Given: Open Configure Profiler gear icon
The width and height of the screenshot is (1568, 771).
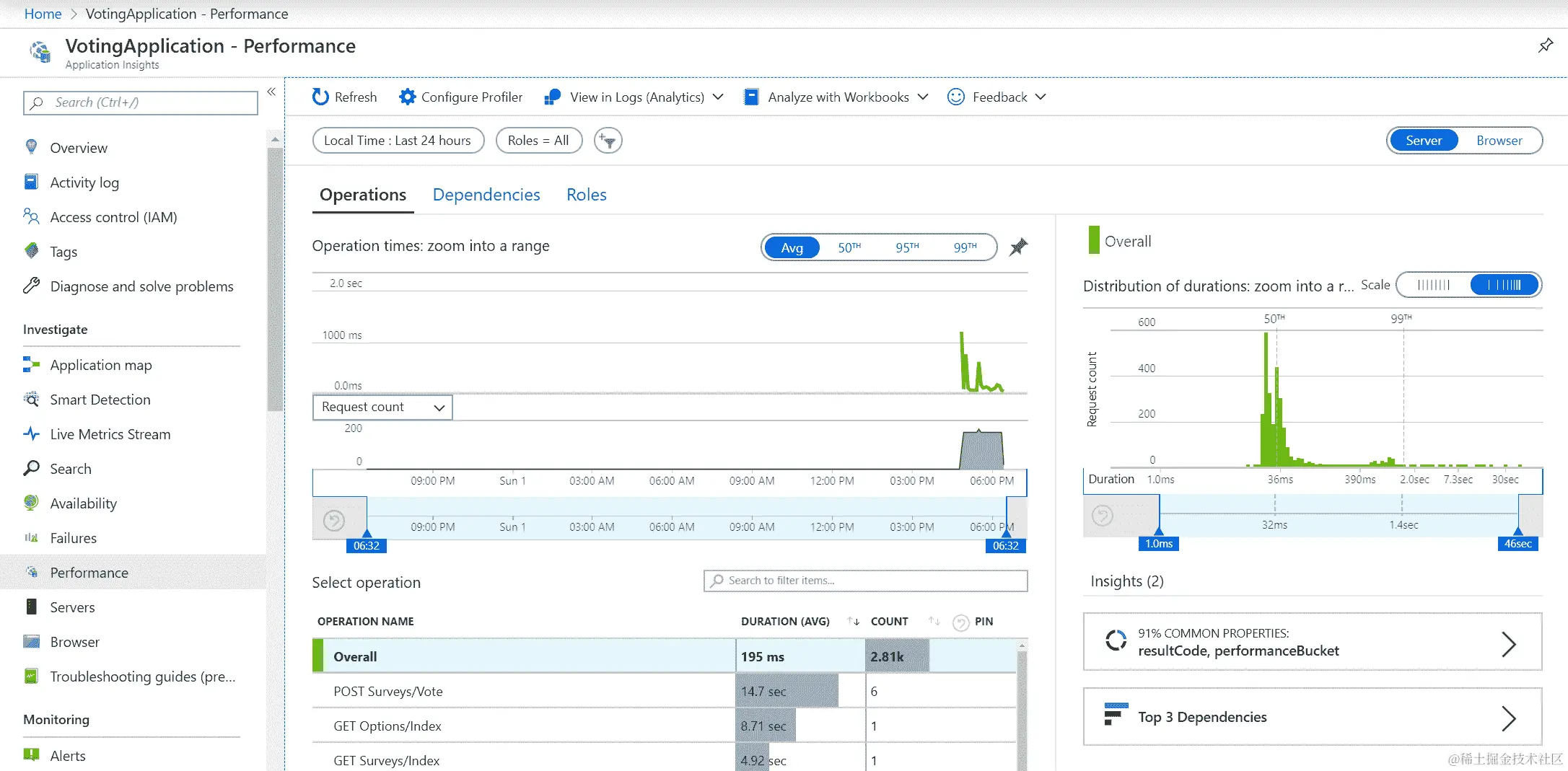Looking at the screenshot, I should 408,97.
